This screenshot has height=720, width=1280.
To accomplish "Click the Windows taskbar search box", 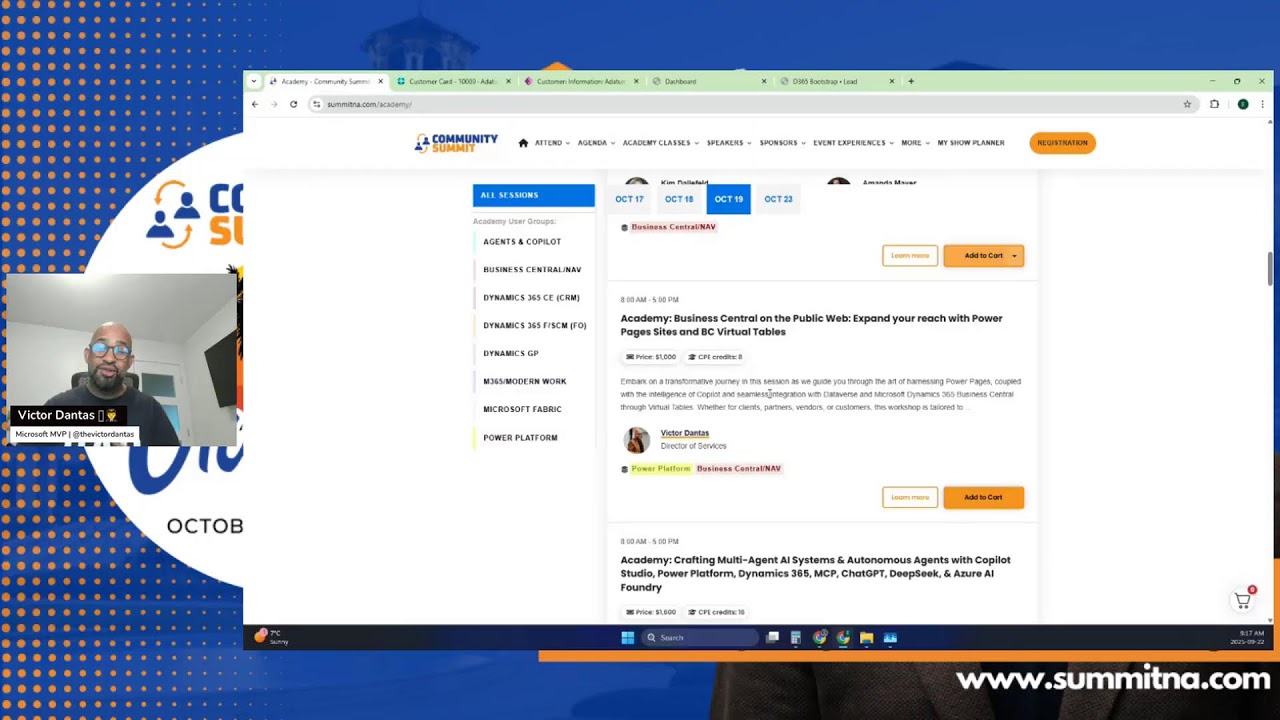I will pyautogui.click(x=699, y=638).
